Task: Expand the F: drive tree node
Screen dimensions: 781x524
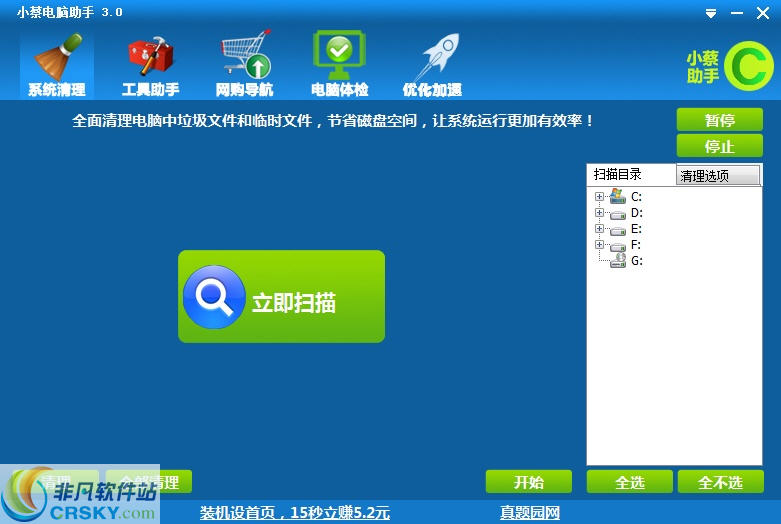Action: (599, 245)
